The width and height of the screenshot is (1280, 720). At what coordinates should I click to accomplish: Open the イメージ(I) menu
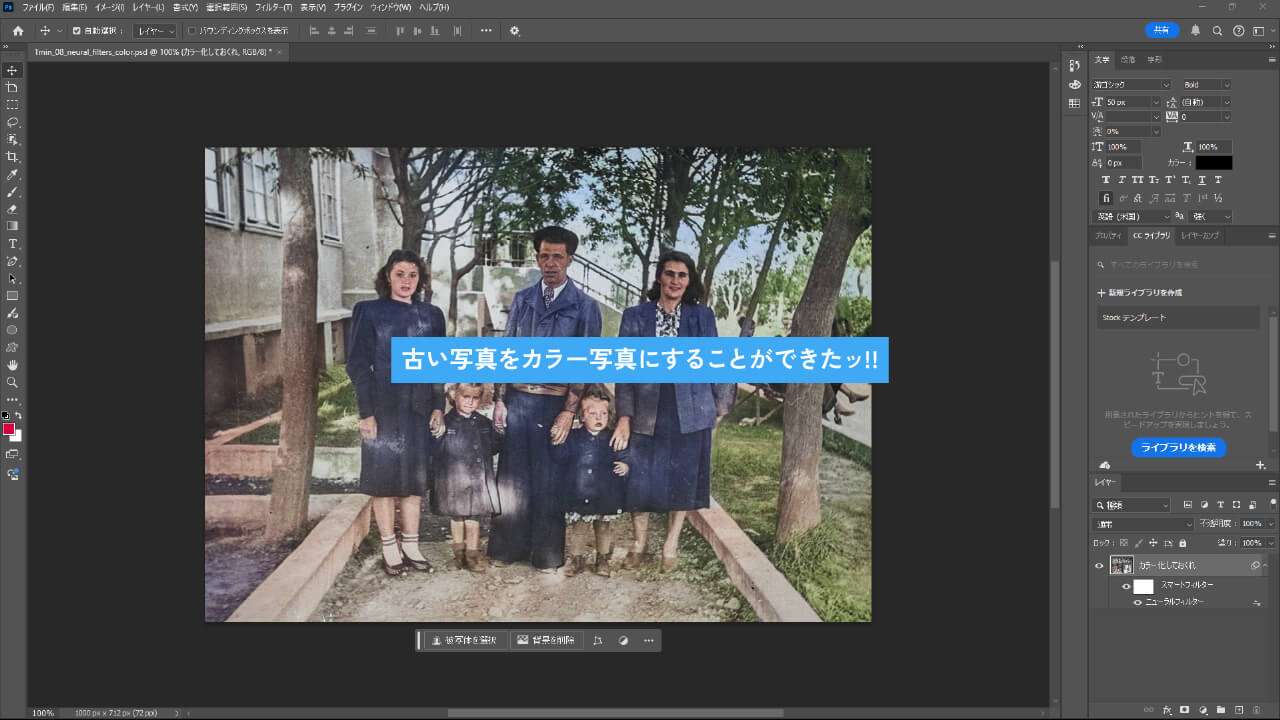click(x=111, y=7)
